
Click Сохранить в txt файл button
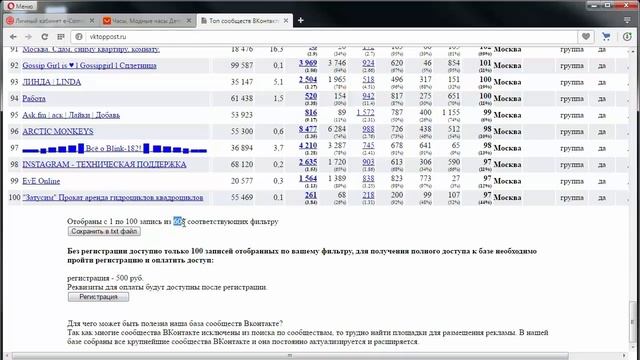pos(104,231)
